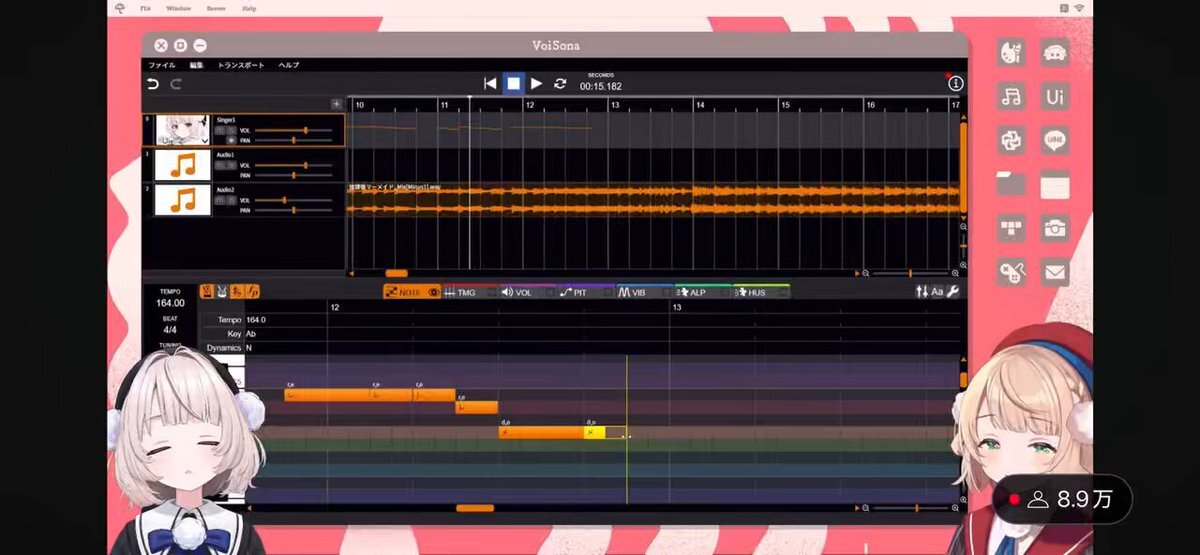Open the Discord desktop icon
Image resolution: width=1200 pixels, height=555 pixels.
(x=1055, y=53)
